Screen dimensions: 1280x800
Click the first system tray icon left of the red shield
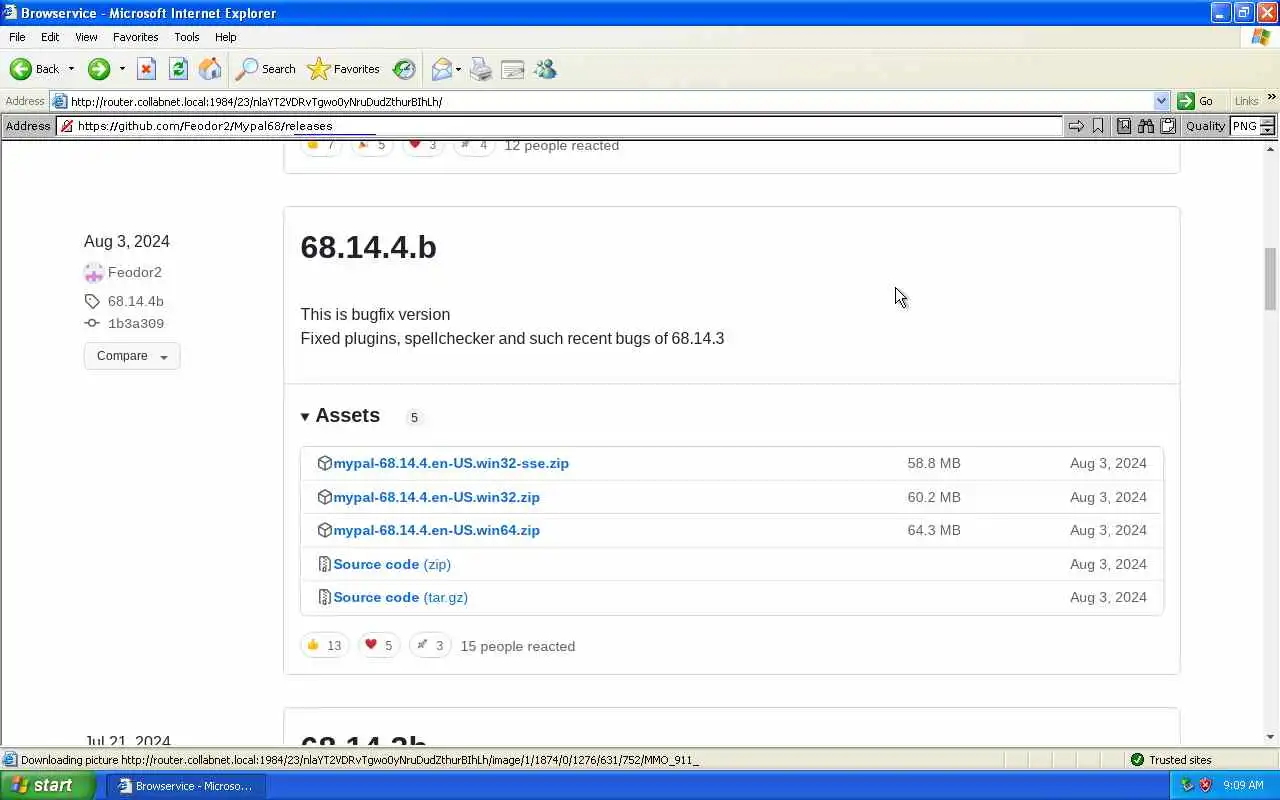coord(1187,785)
